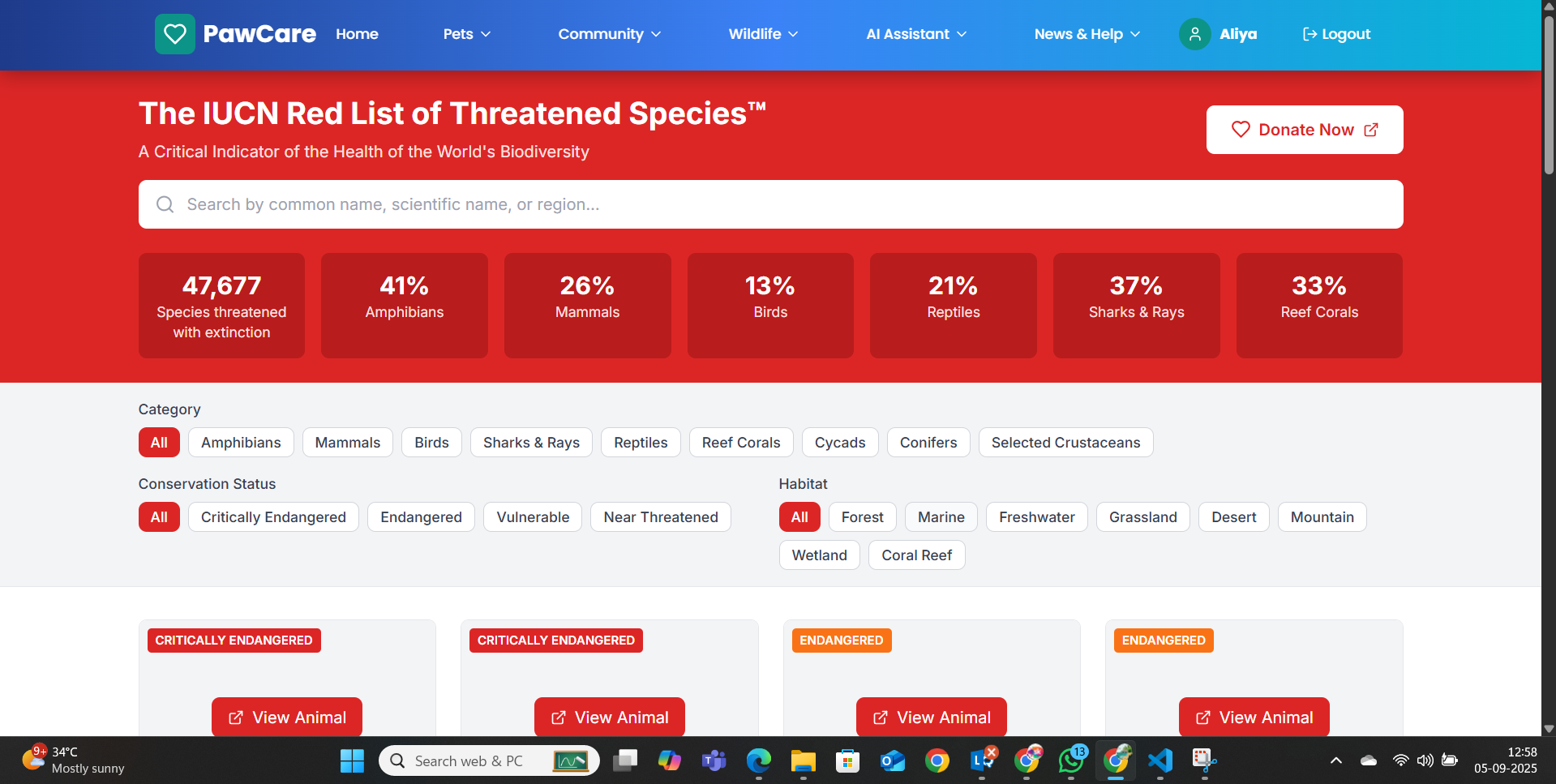This screenshot has height=784, width=1556.
Task: Expand the News & Help dropdown
Action: [1087, 34]
